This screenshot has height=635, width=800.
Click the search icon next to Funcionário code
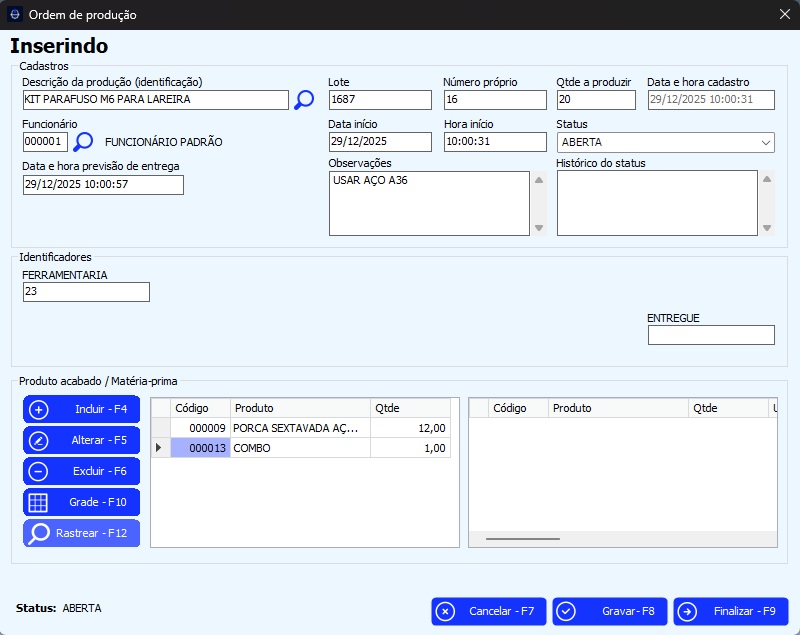coord(84,142)
